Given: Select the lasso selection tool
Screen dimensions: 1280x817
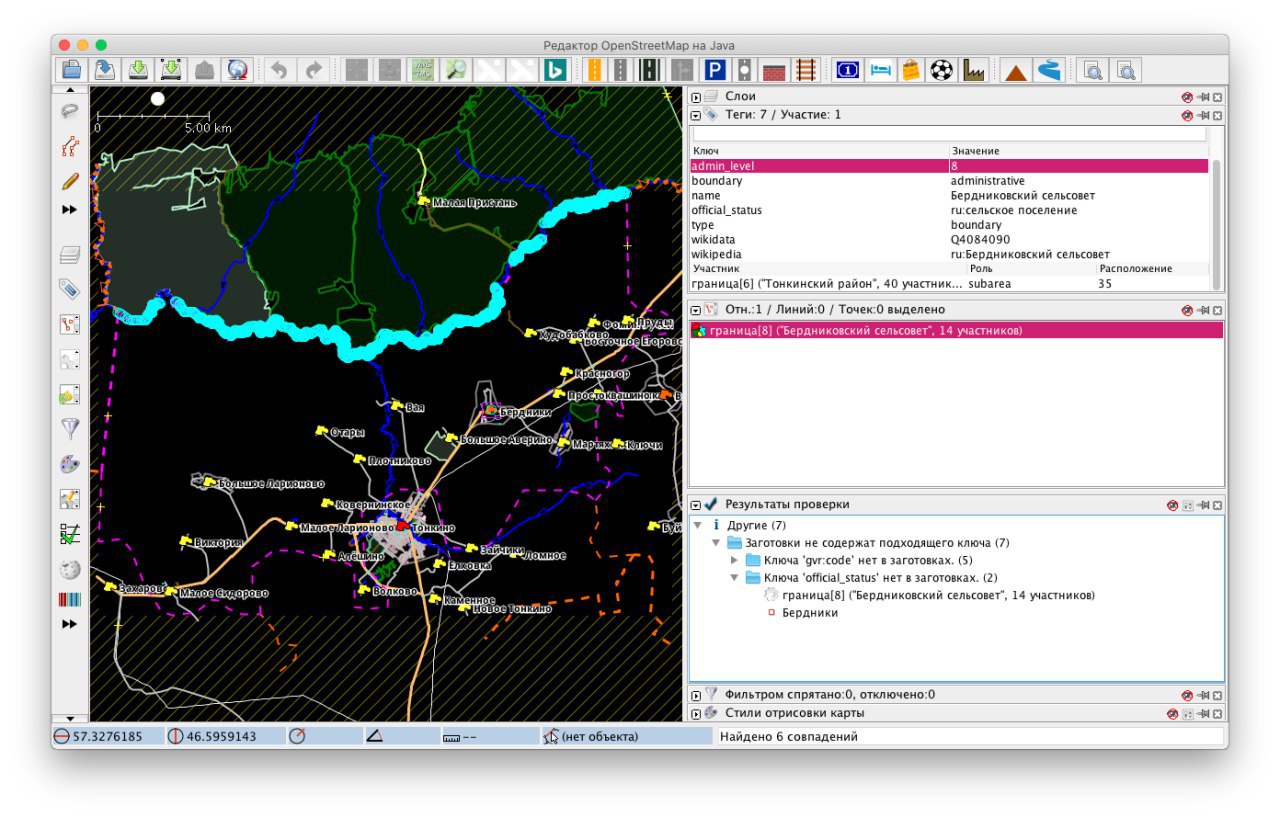Looking at the screenshot, I should [70, 111].
